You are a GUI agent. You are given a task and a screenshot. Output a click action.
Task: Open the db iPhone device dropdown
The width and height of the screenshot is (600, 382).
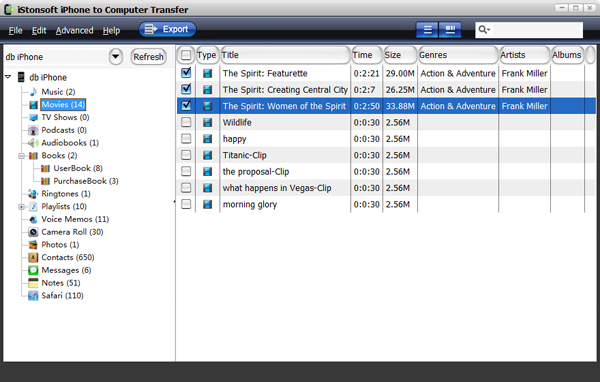click(x=116, y=57)
